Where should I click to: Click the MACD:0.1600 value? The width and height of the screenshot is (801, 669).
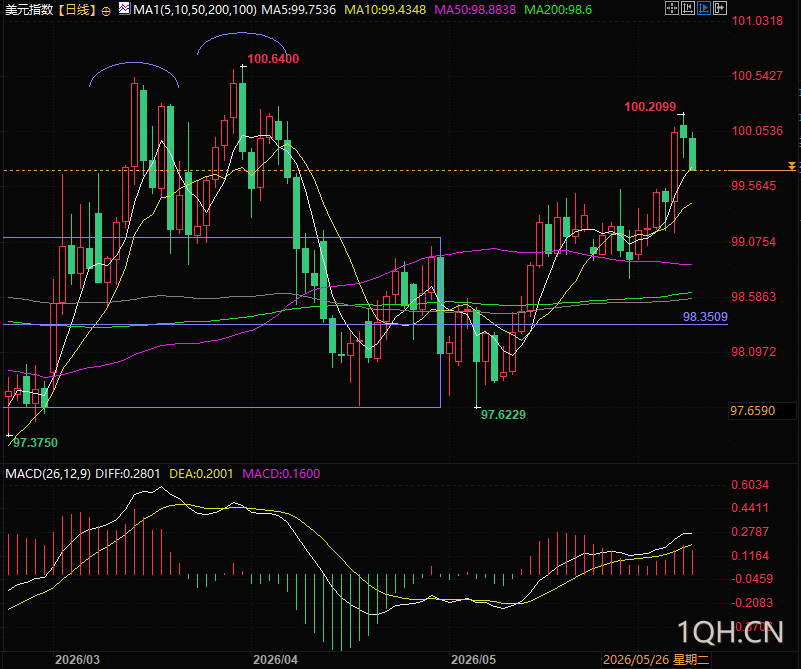(281, 473)
